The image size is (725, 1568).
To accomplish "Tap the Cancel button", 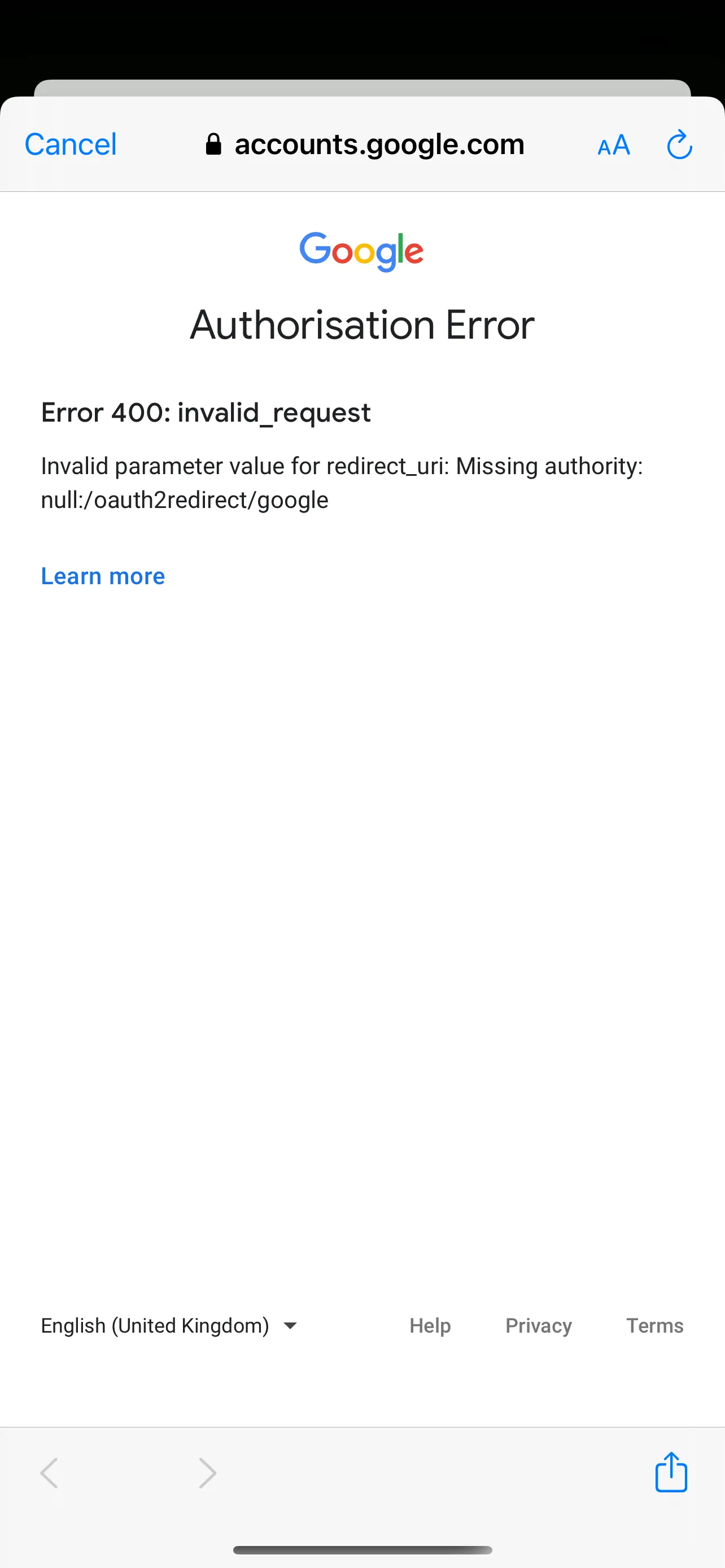I will [70, 145].
